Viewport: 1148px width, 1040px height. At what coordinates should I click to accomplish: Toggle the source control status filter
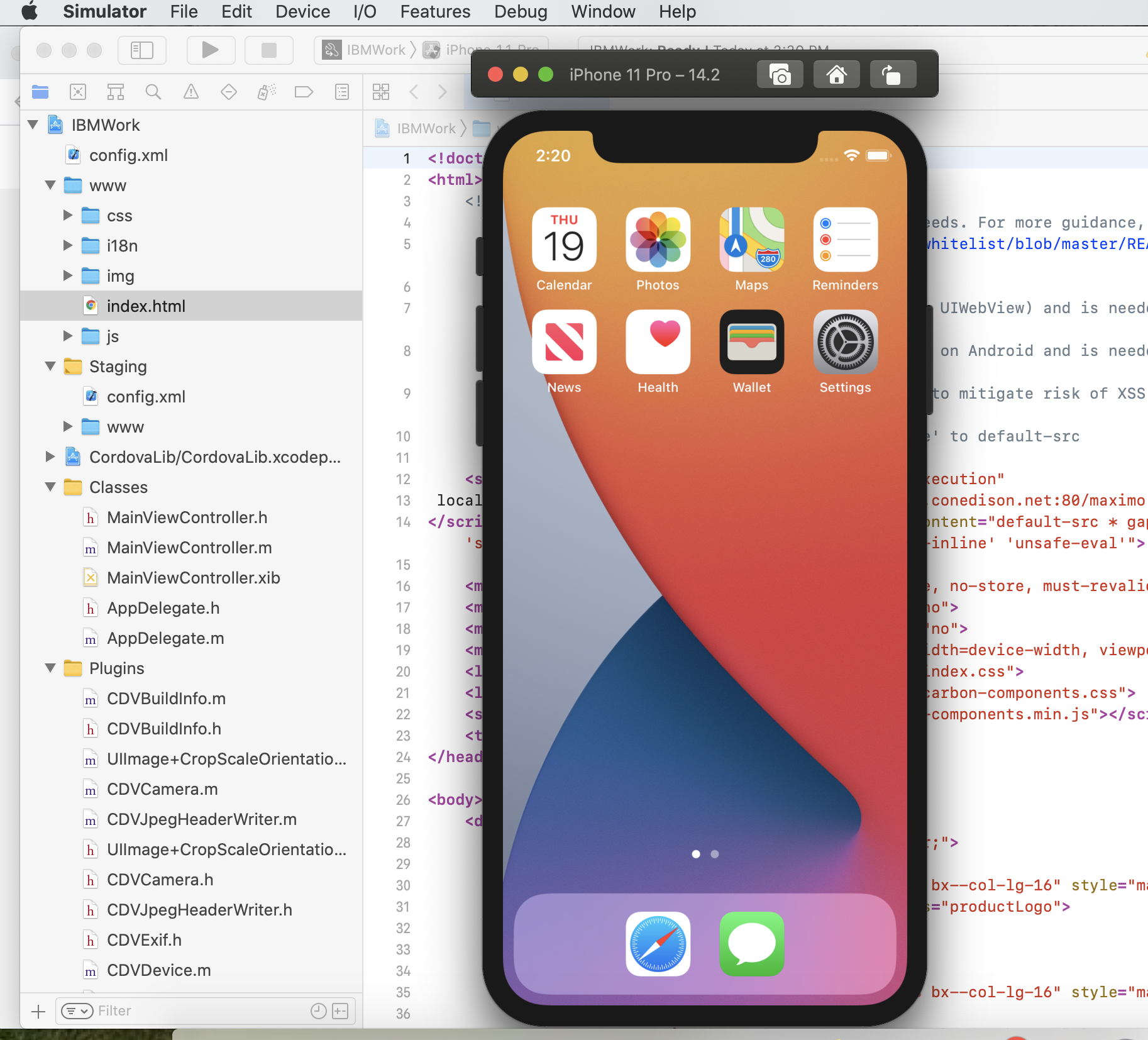(340, 1011)
